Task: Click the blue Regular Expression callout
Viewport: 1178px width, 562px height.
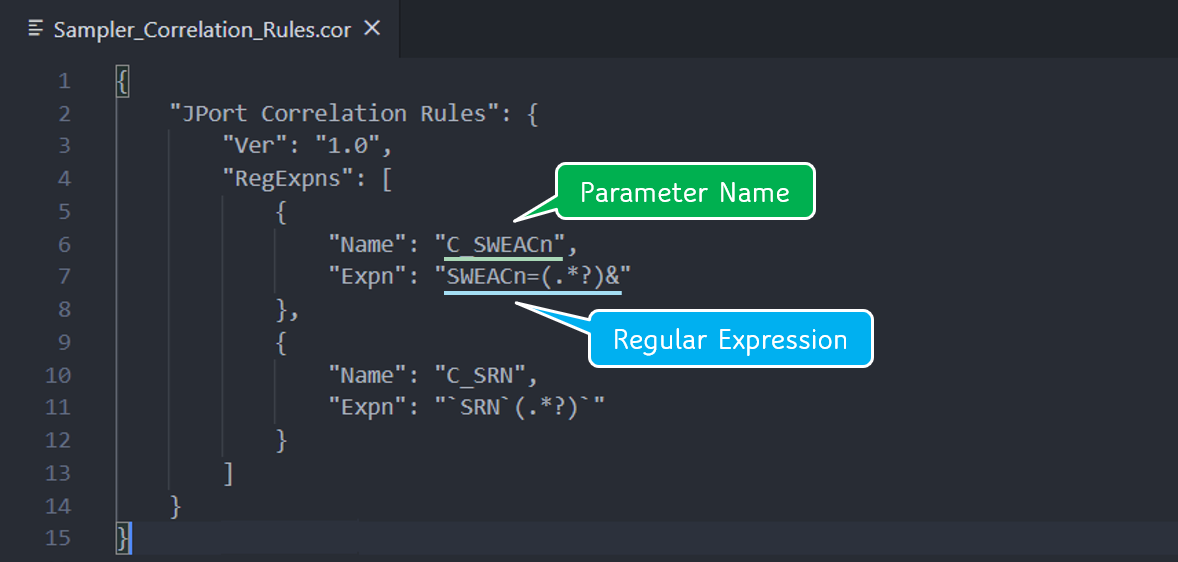Action: click(730, 340)
